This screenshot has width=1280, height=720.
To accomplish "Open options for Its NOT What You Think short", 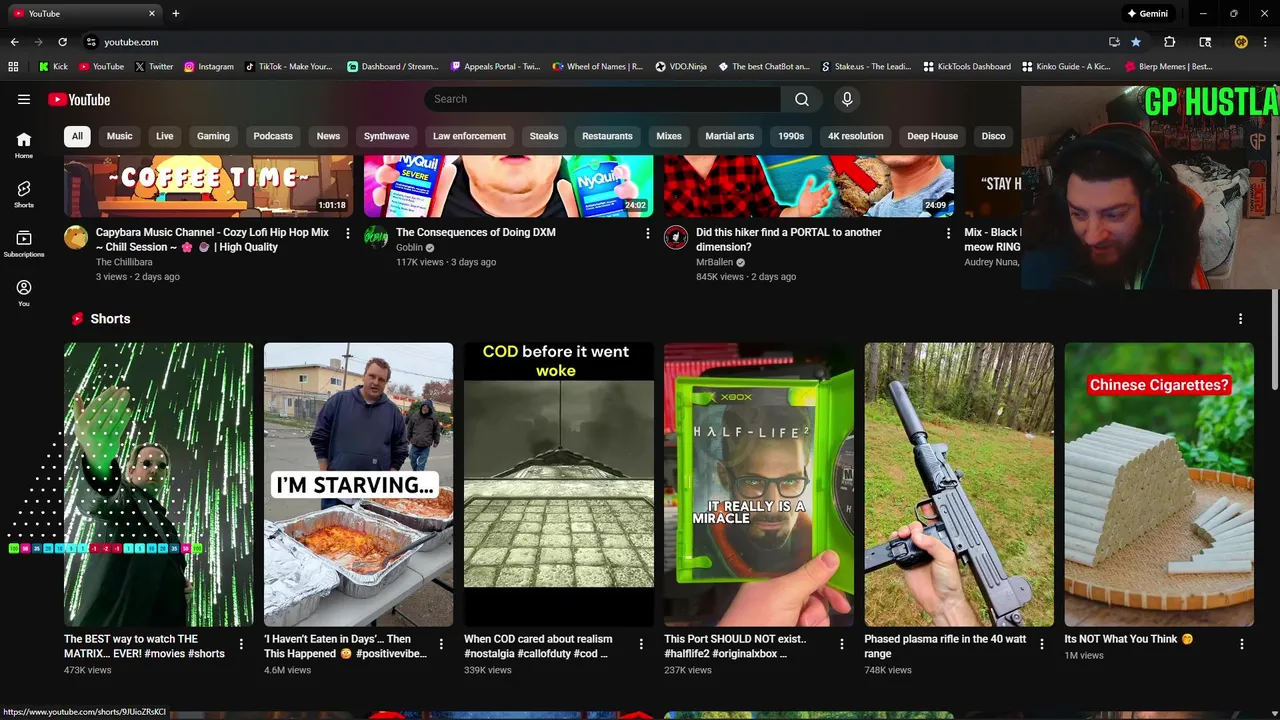I will pyautogui.click(x=1242, y=645).
